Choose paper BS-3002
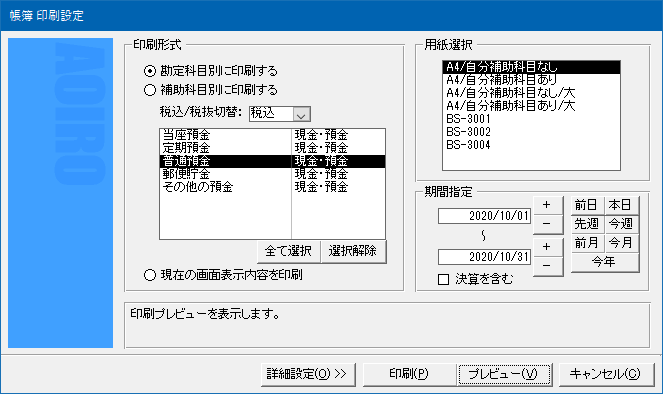Viewport: 663px width, 394px height. click(x=531, y=132)
